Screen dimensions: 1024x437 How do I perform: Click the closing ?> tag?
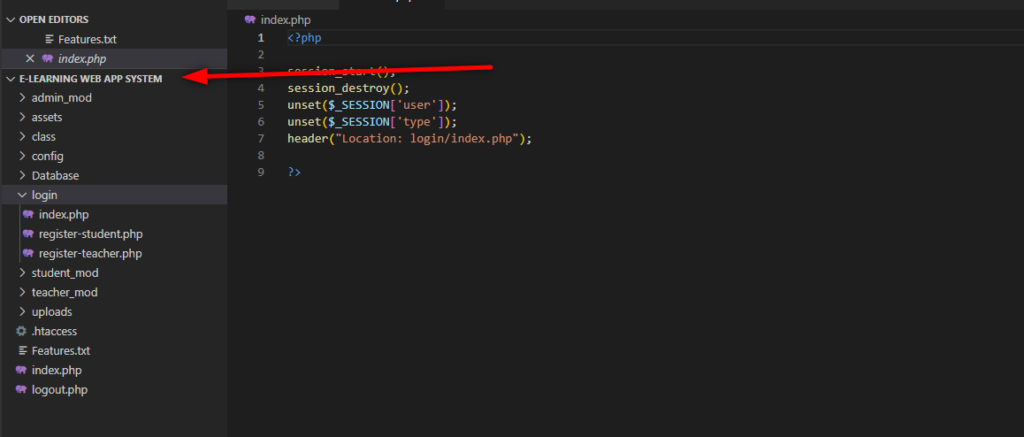click(294, 172)
